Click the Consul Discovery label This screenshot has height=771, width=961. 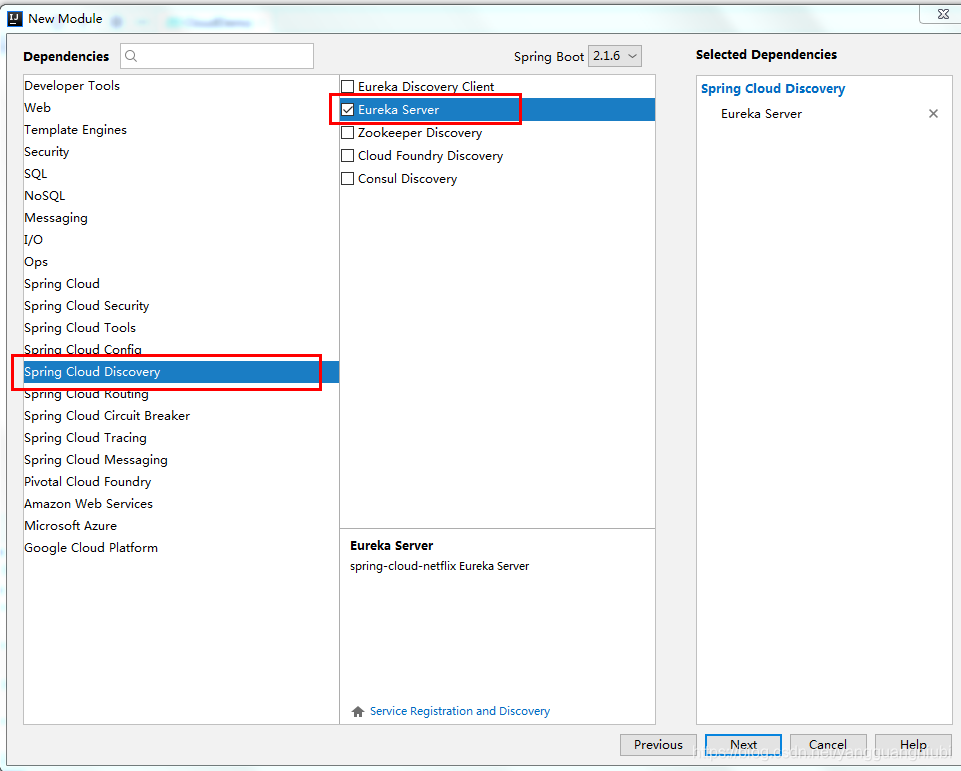(408, 179)
